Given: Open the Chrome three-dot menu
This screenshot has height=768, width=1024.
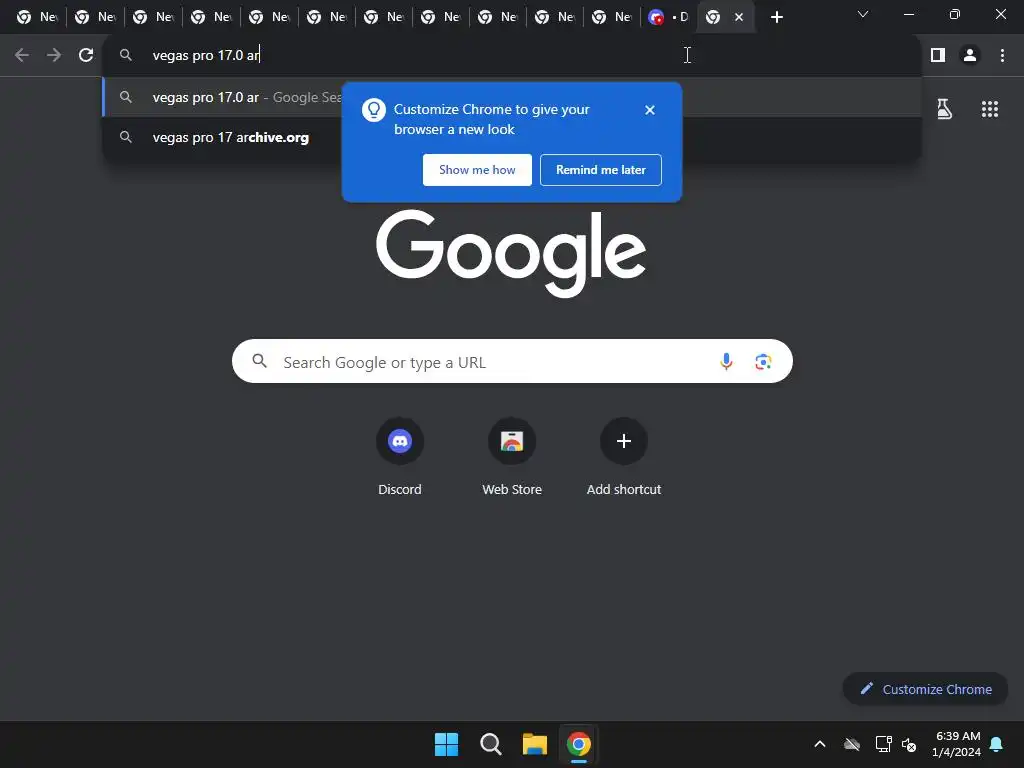Looking at the screenshot, I should tap(1002, 56).
